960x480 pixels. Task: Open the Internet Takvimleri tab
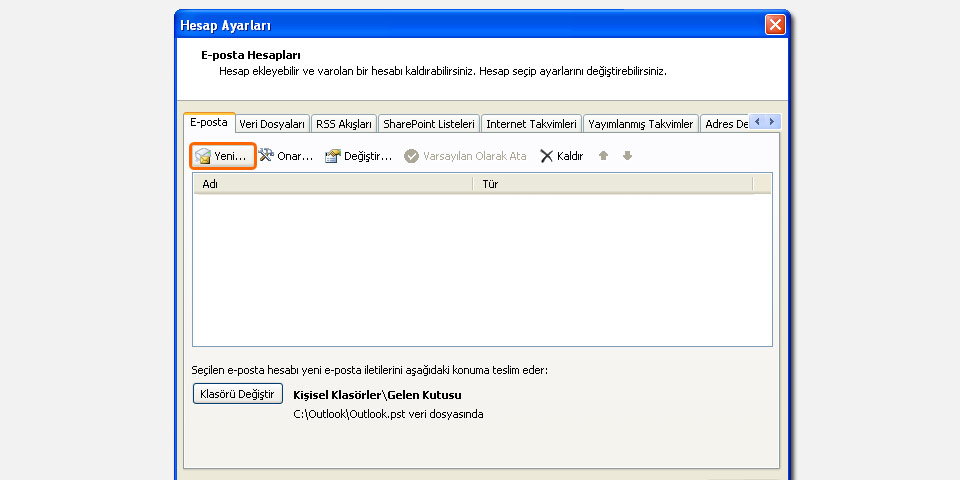pos(531,124)
